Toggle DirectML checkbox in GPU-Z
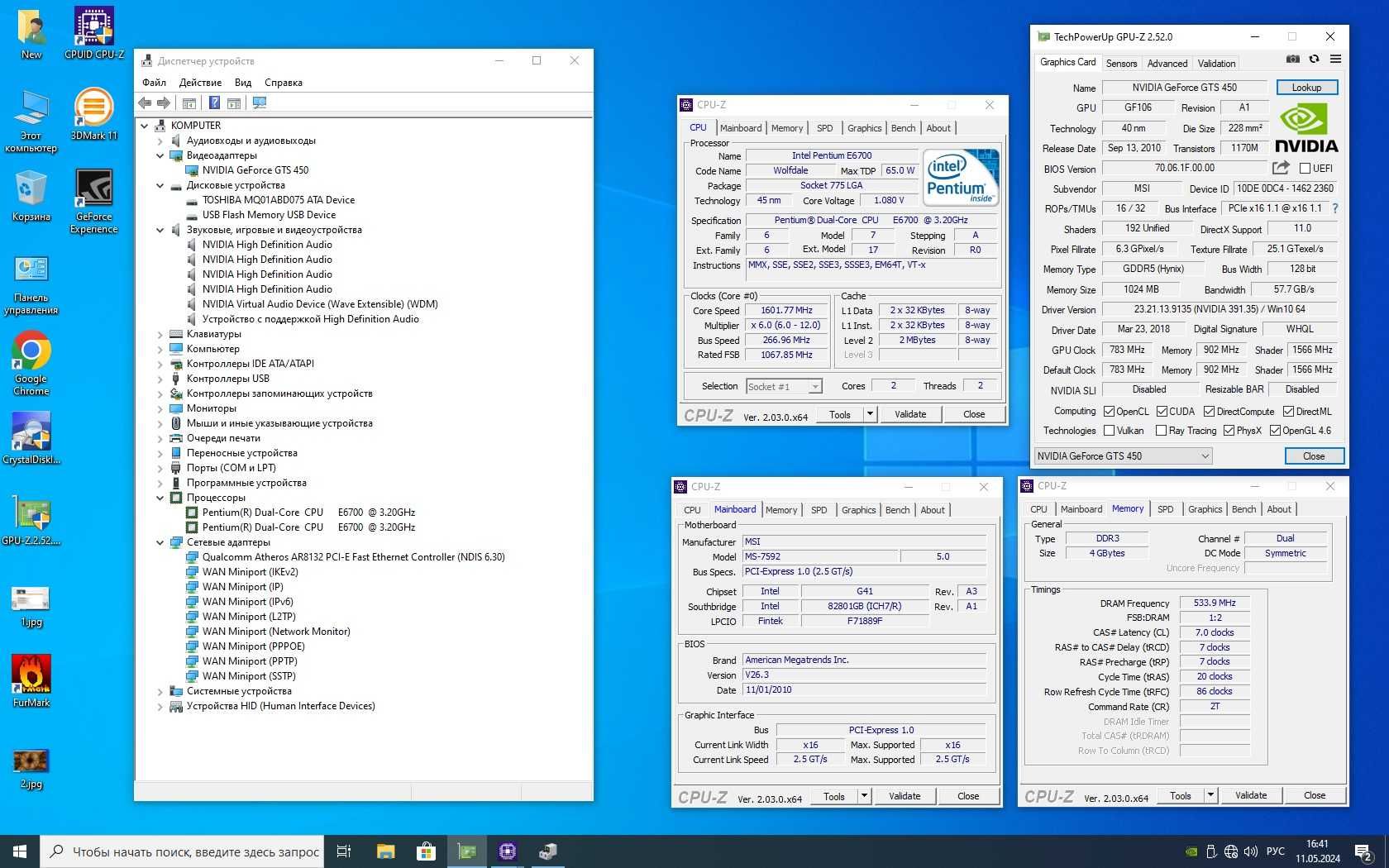 [x=1288, y=412]
